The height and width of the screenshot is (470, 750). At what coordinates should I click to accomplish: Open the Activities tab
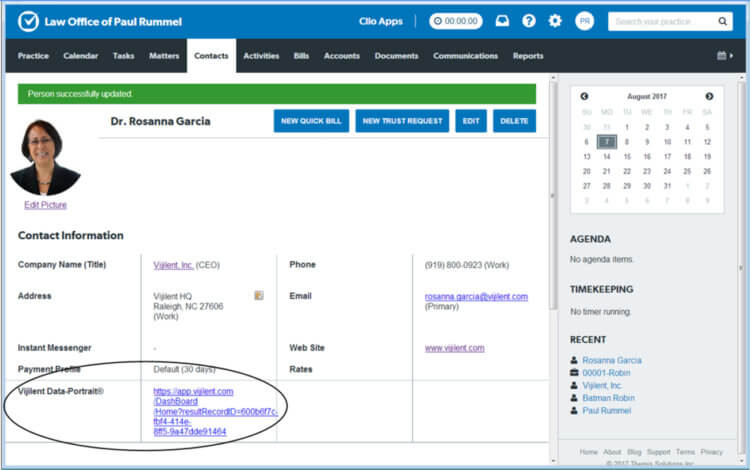click(x=261, y=56)
